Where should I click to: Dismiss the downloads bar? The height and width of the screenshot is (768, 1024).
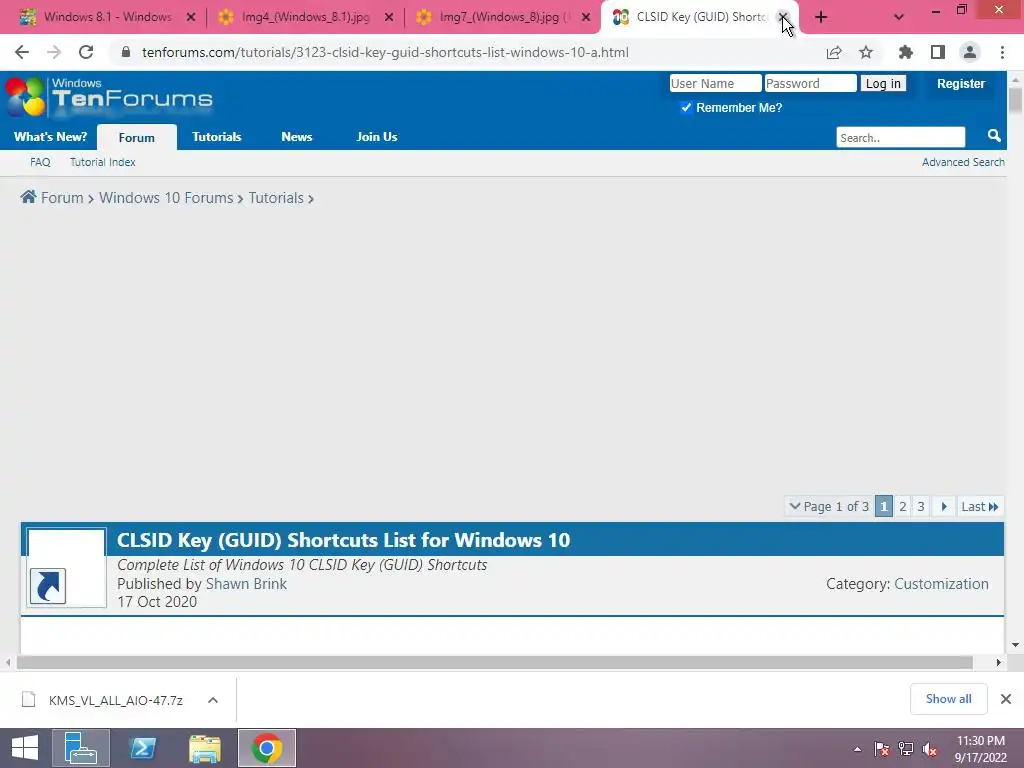pyautogui.click(x=1006, y=699)
